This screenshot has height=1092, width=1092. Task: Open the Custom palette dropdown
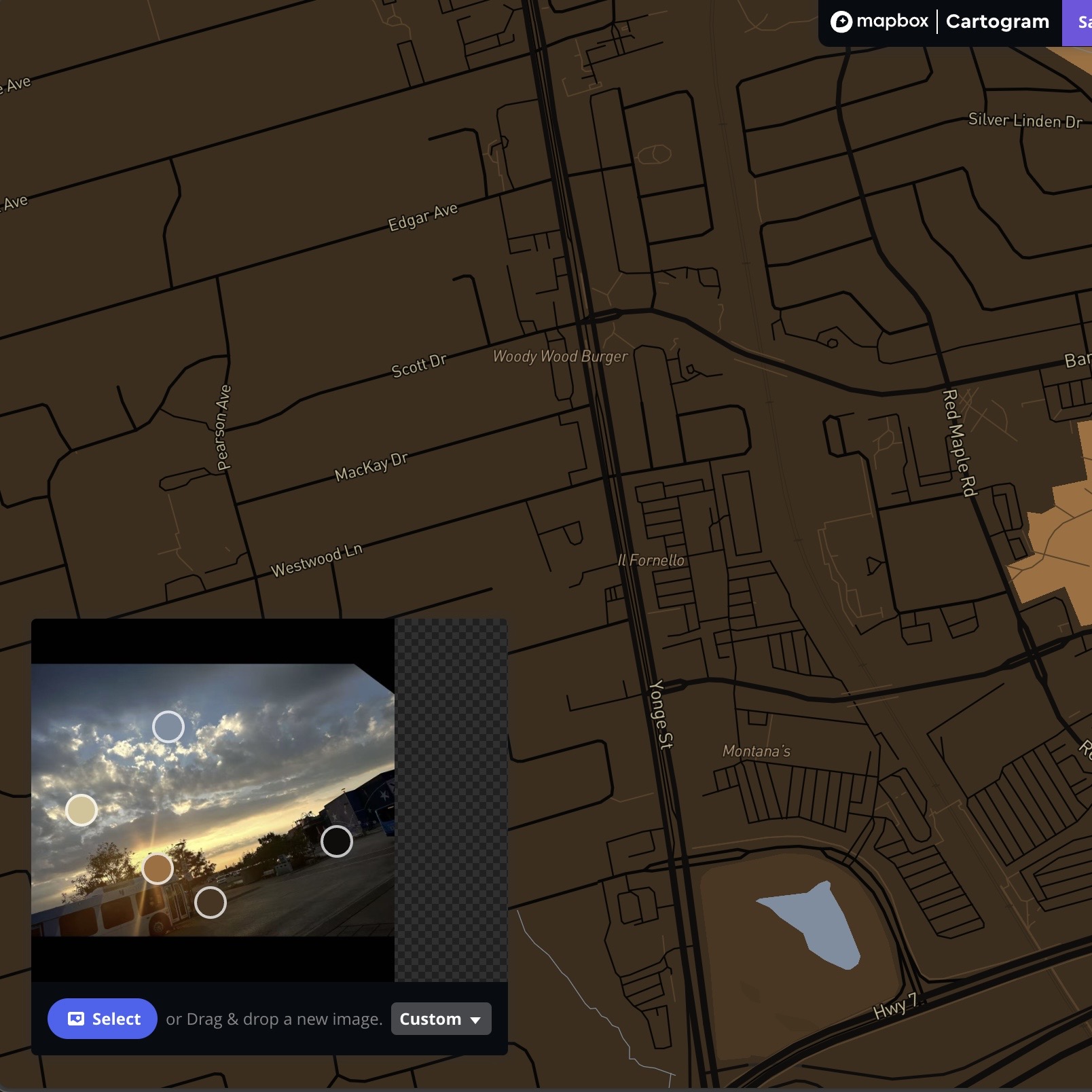441,1019
